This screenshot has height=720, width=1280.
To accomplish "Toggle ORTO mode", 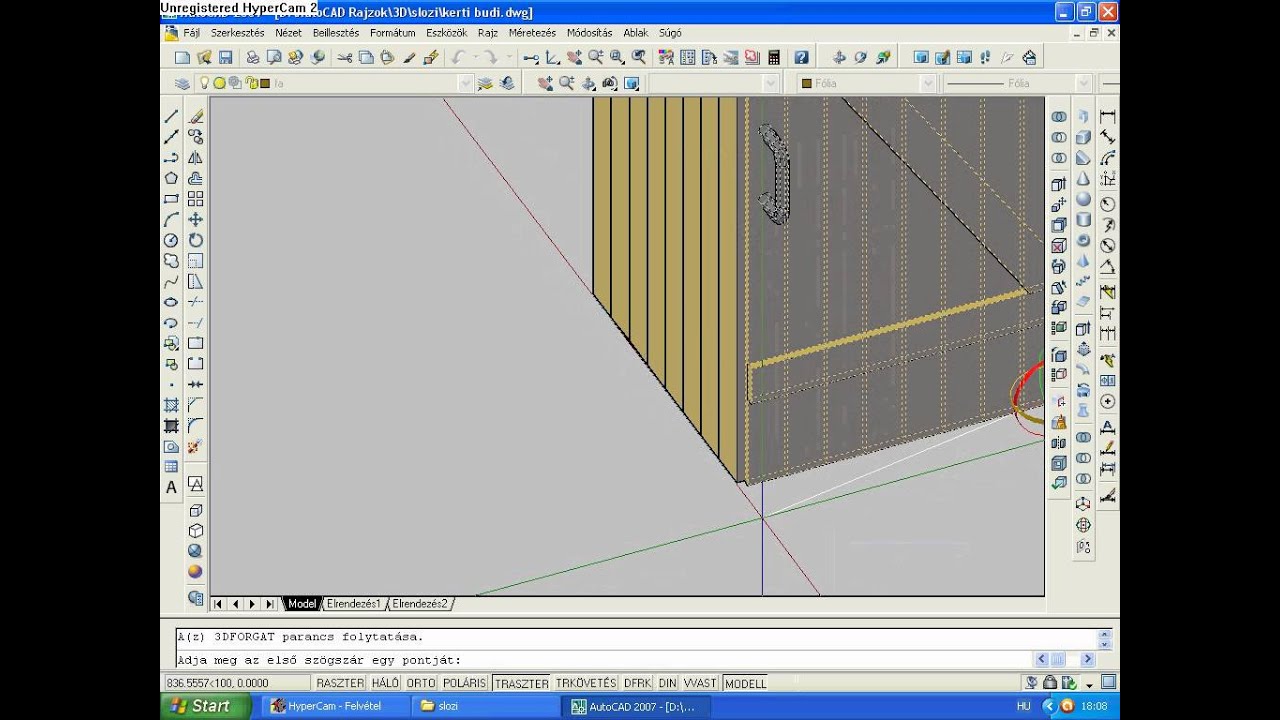I will (421, 683).
